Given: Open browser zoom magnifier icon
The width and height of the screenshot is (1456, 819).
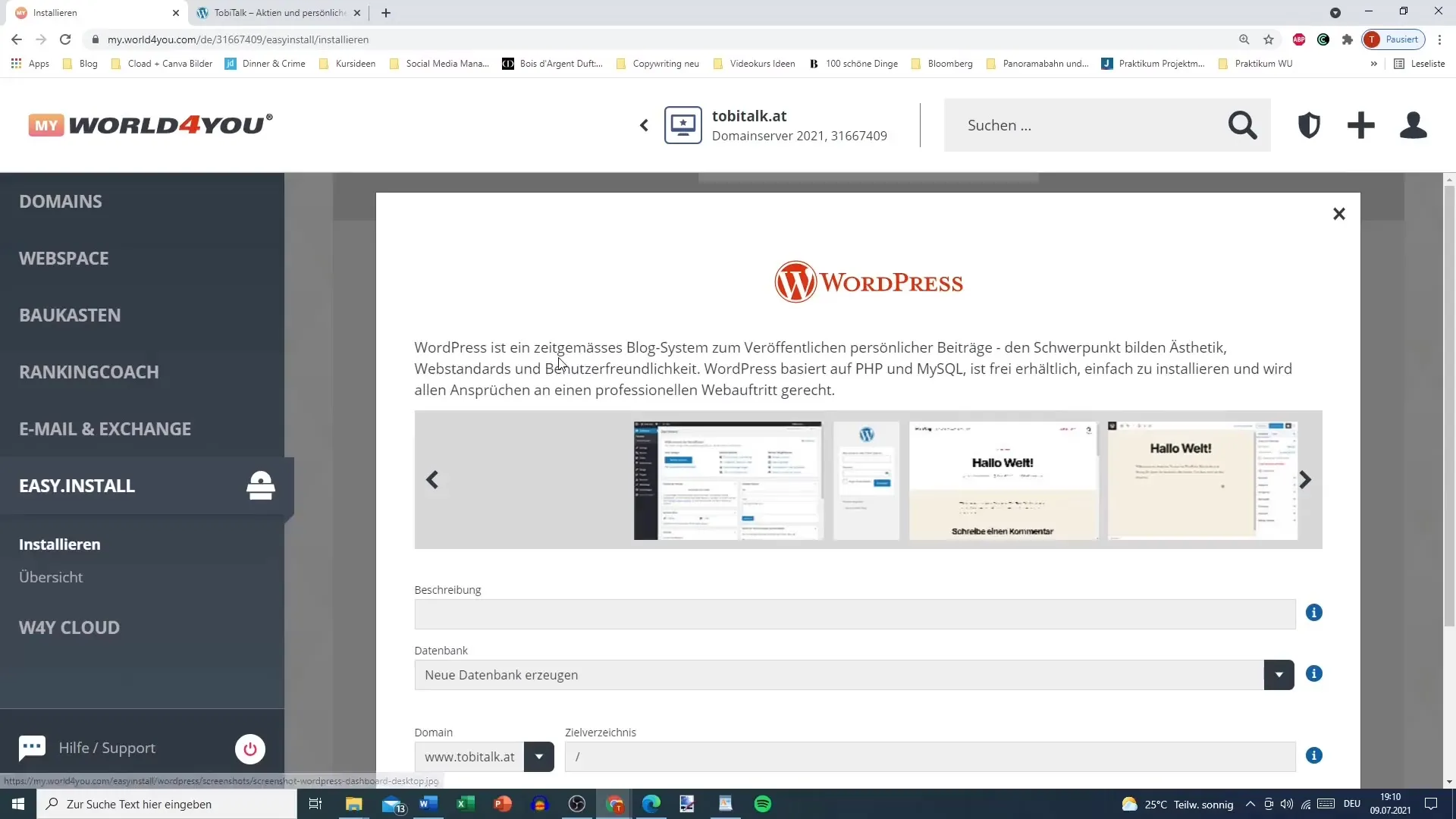Looking at the screenshot, I should (1244, 39).
